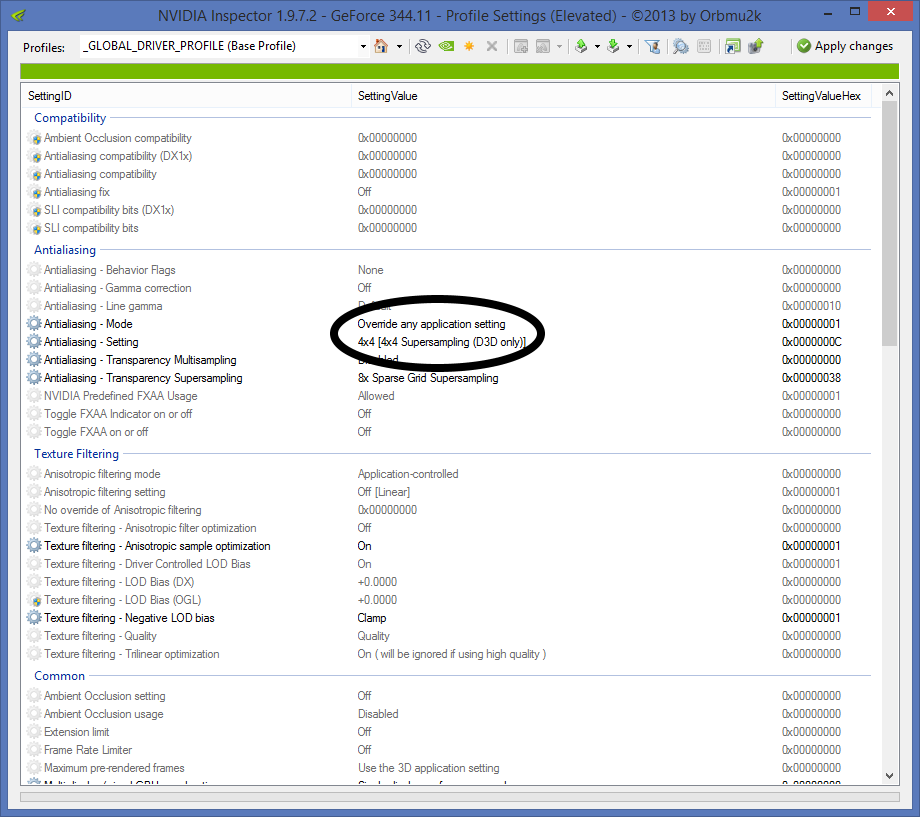The height and width of the screenshot is (817, 920).
Task: Click shield gear icon beside Ambient Occlusion compatibility
Action: click(x=34, y=138)
